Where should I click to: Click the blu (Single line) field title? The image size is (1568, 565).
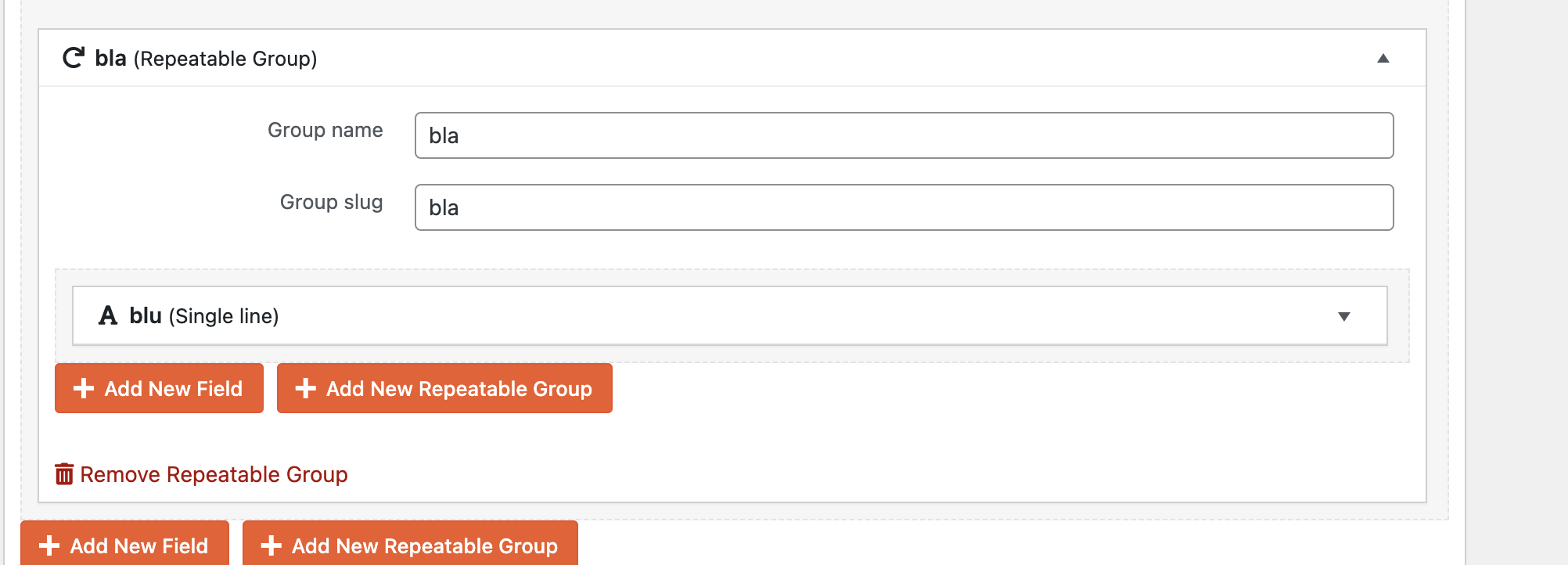click(204, 316)
